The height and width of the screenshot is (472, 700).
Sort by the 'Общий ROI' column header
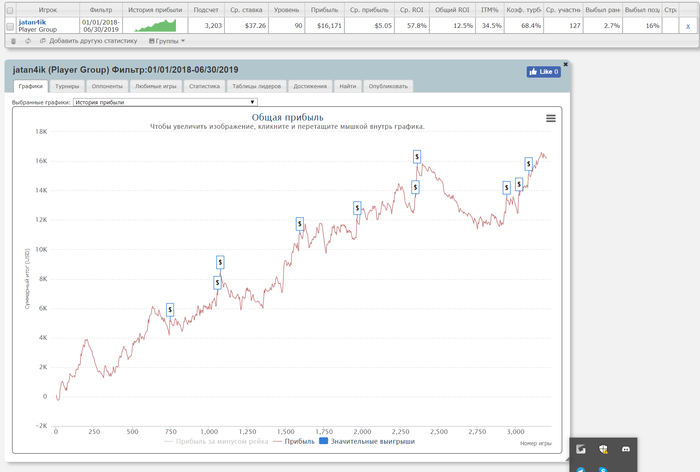(452, 10)
